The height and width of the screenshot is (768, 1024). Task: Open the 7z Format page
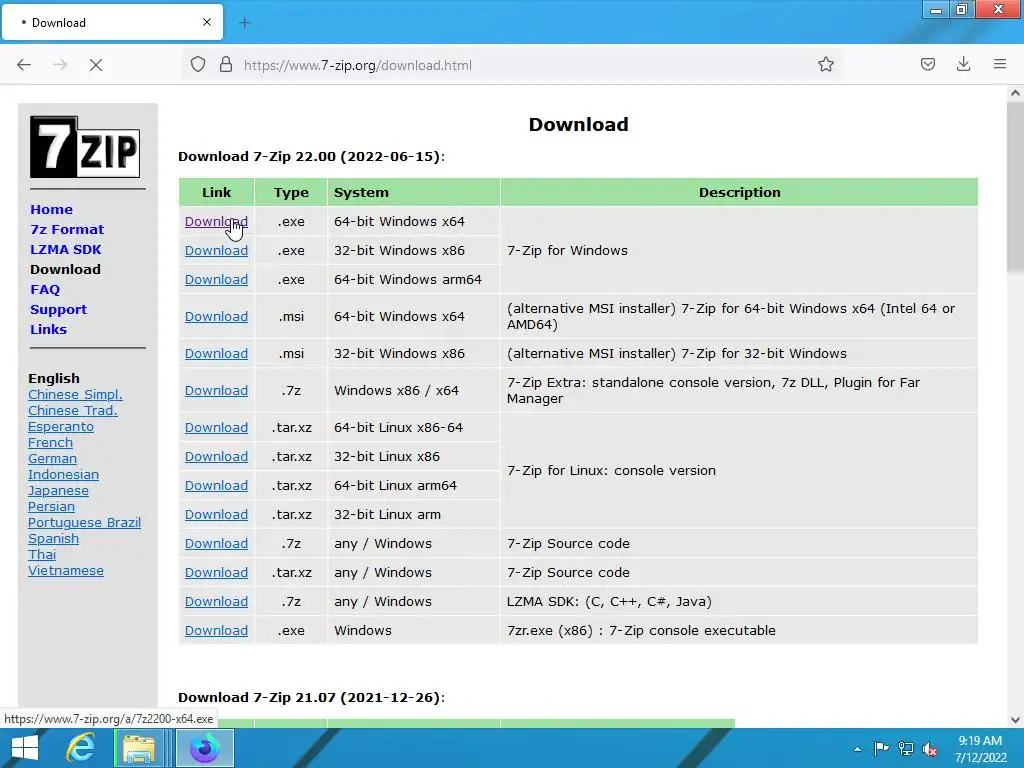pos(67,230)
